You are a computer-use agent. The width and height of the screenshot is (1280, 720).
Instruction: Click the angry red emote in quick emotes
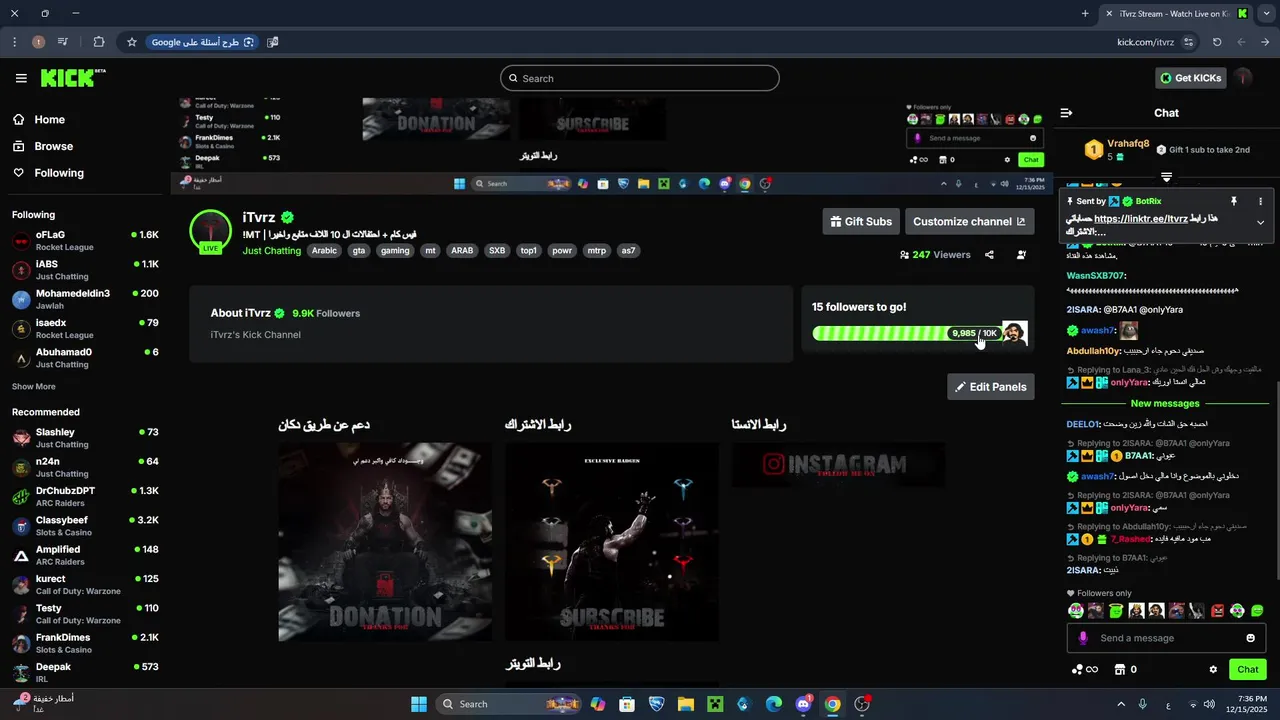coord(1218,611)
